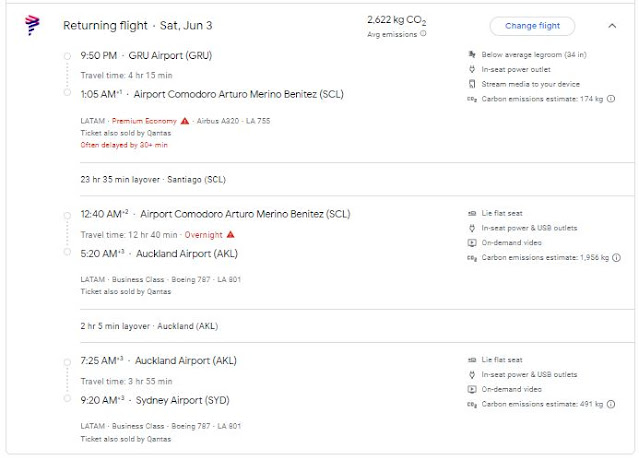Click the 23 hr 35 min Santiago layover row
Viewport: 639px width, 460px height.
pyautogui.click(x=151, y=179)
